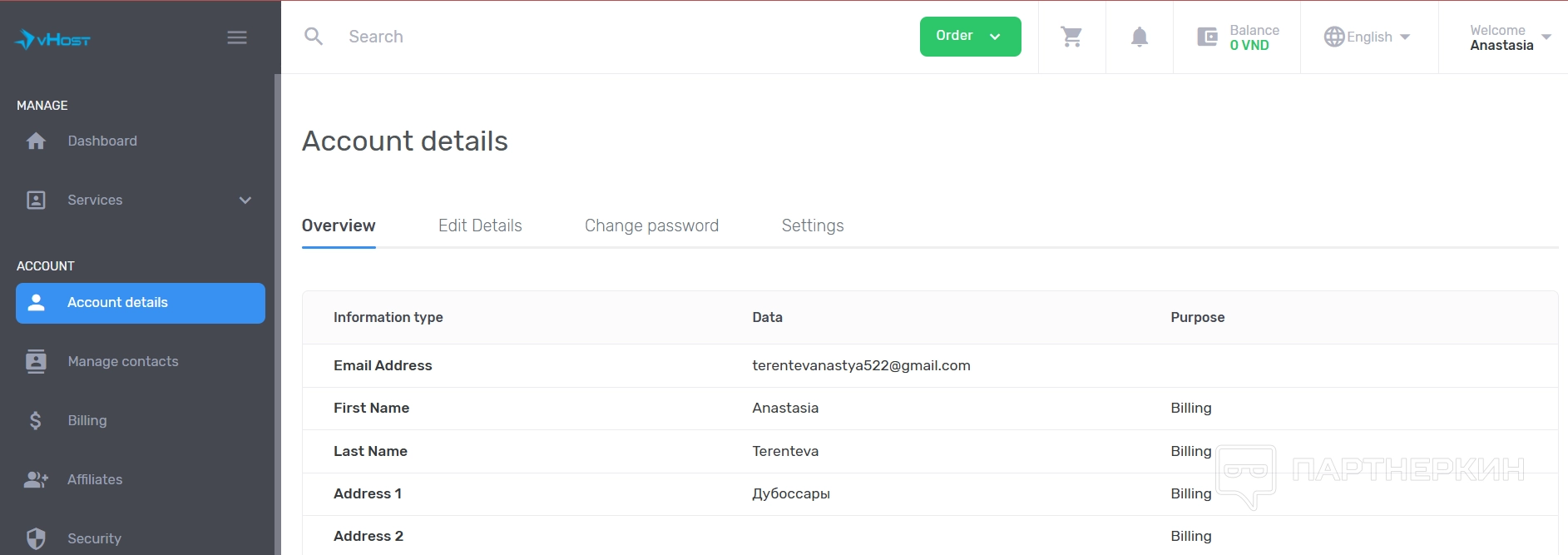
Task: Open Manage contacts in sidebar
Action: (123, 362)
